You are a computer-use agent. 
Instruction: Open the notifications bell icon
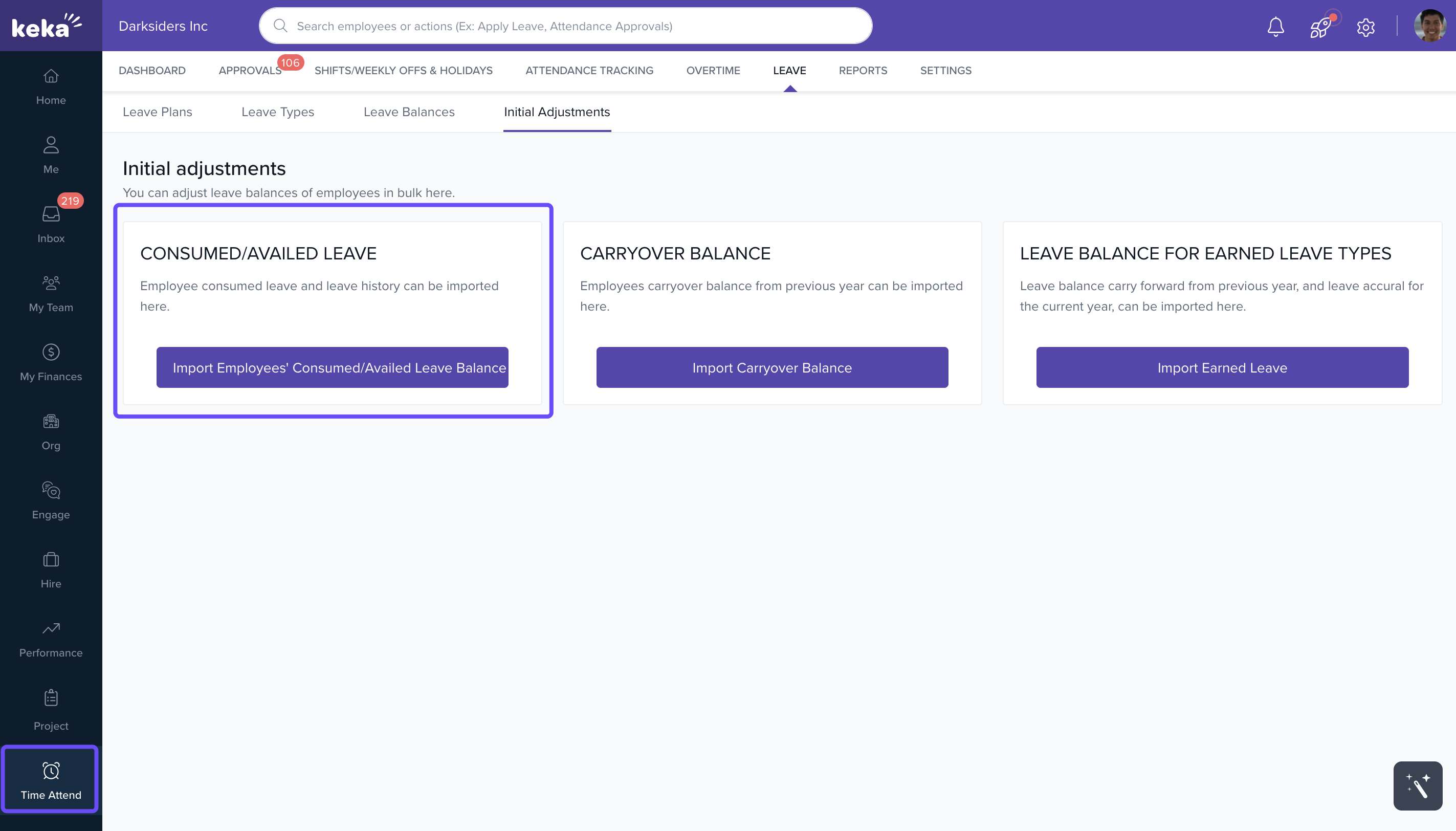[x=1275, y=26]
